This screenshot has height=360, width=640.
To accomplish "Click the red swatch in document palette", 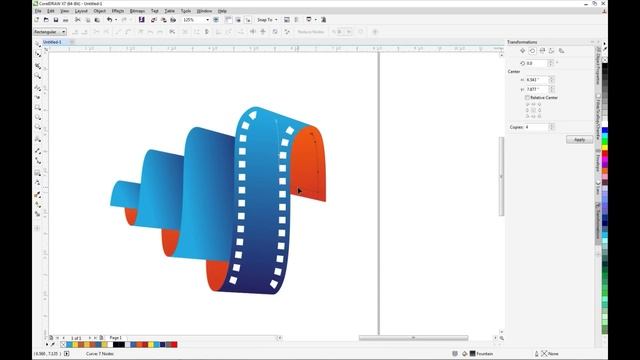I will pos(174,344).
